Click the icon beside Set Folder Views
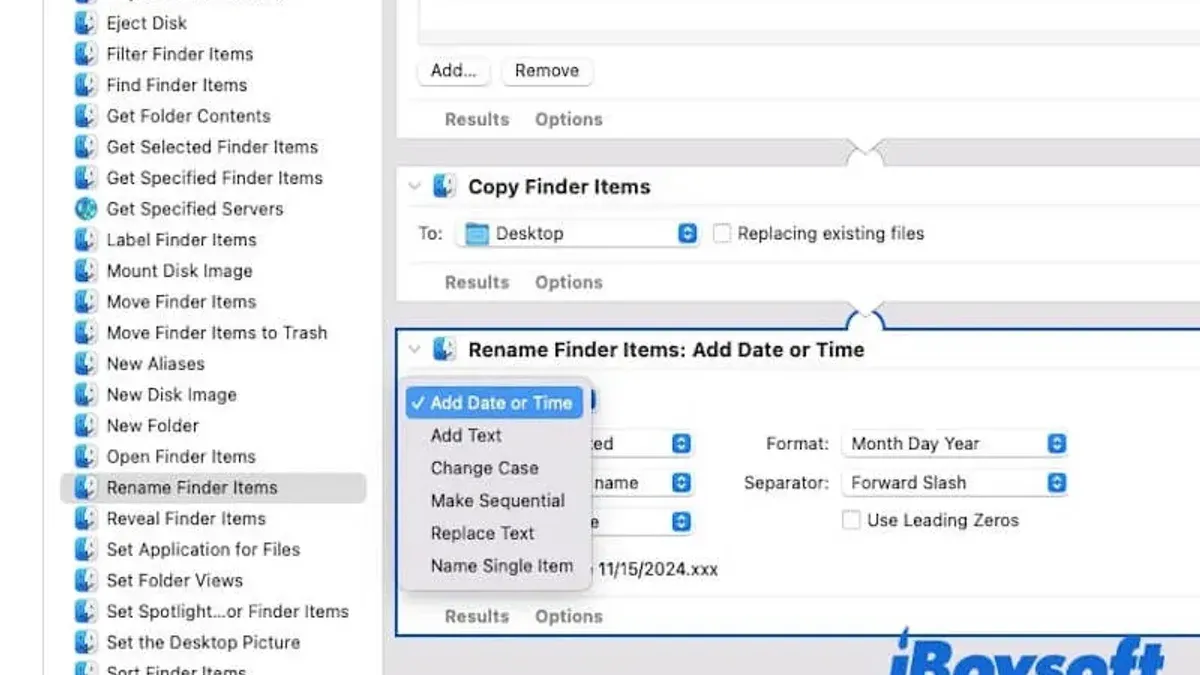The image size is (1200, 675). click(86, 581)
